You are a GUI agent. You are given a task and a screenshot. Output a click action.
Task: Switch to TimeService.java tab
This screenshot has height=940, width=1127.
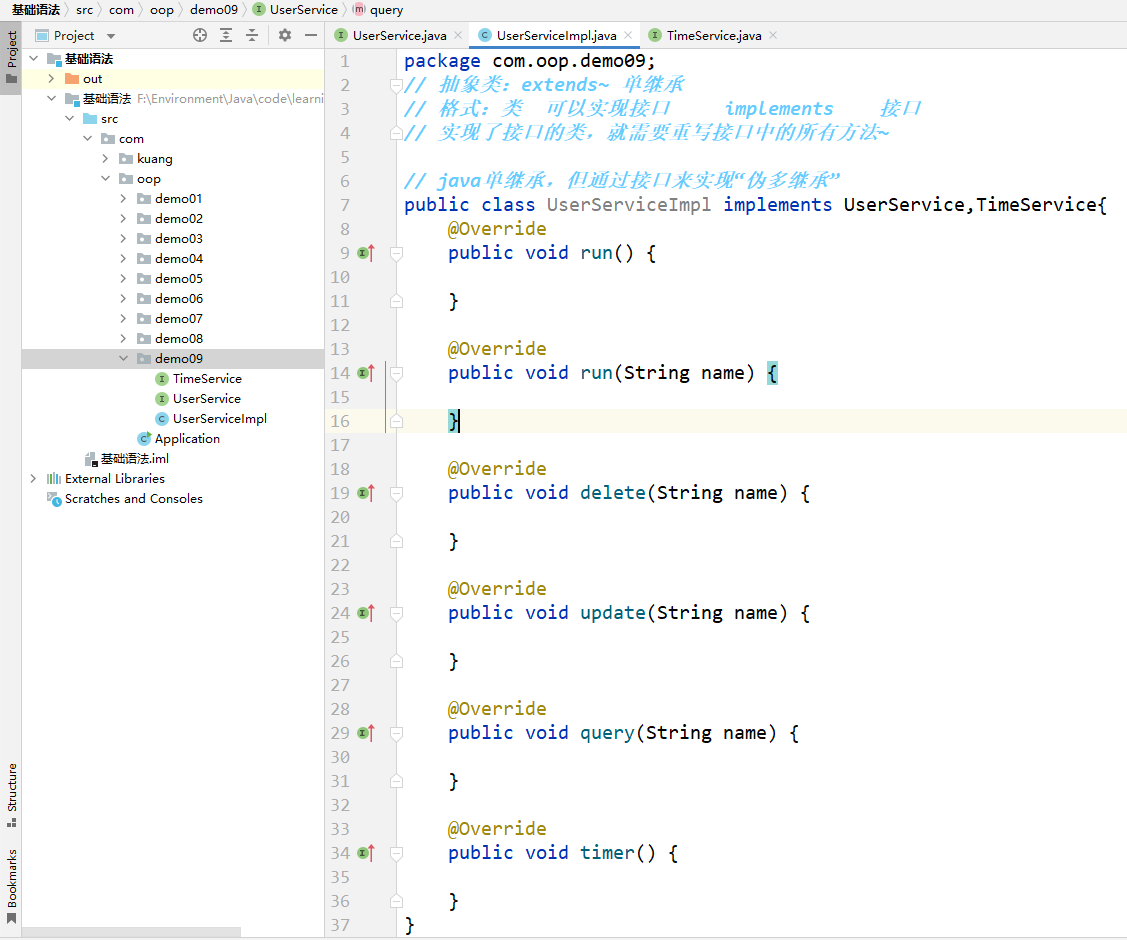712,35
